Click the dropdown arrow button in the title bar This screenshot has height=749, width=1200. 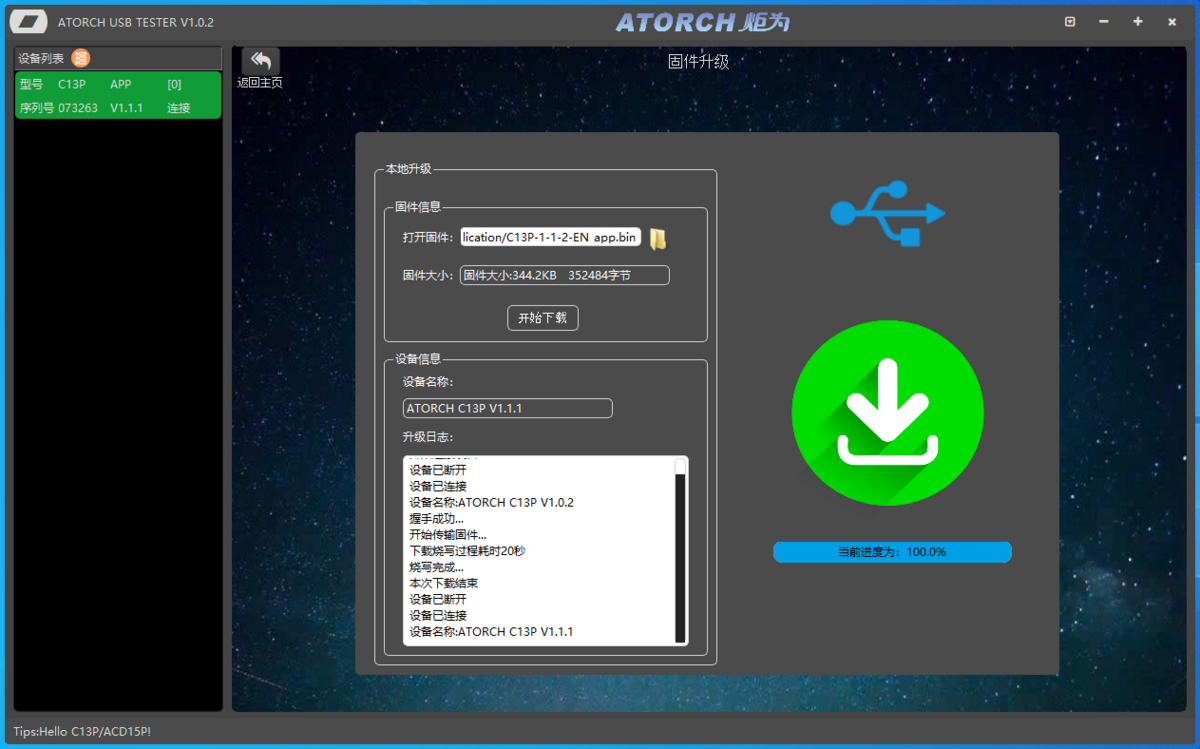click(x=1069, y=21)
